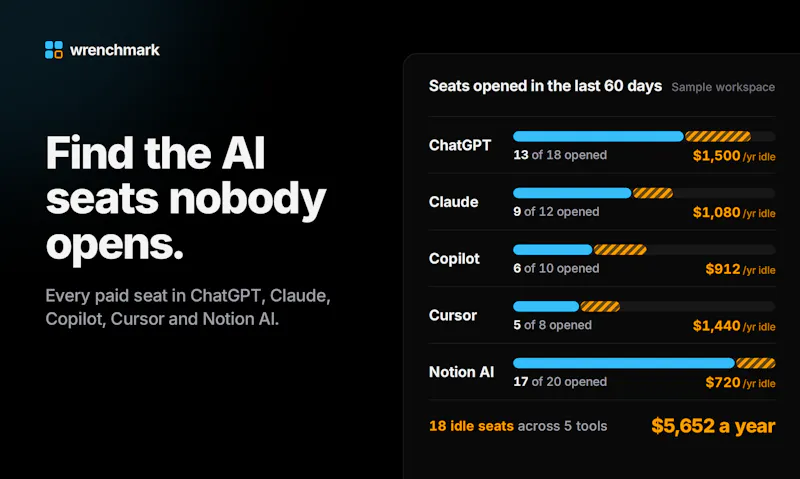Click the Copilot blue usage bar
This screenshot has height=479, width=800.
point(553,249)
